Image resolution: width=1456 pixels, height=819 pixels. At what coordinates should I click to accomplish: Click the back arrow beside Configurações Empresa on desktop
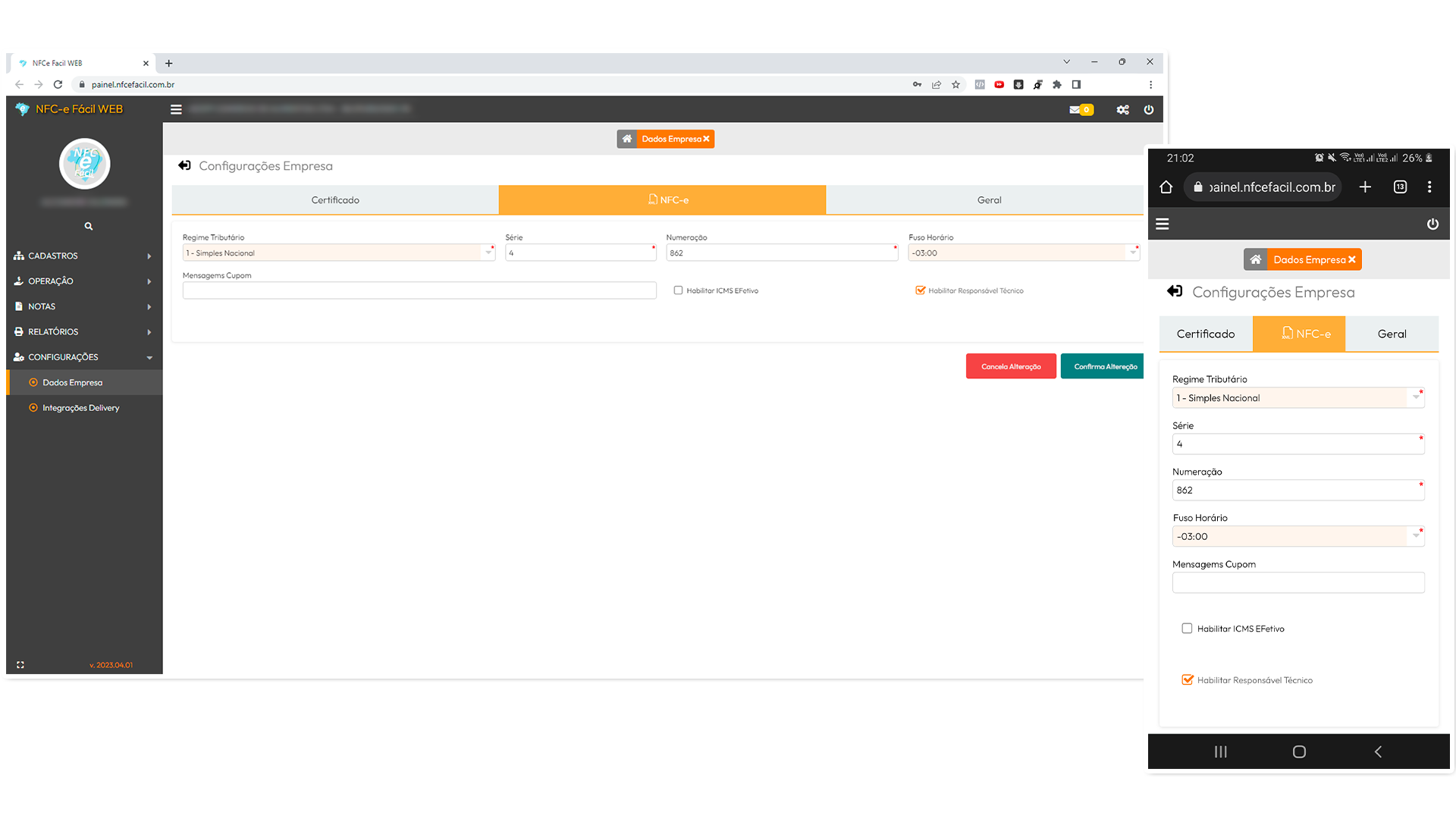click(184, 165)
